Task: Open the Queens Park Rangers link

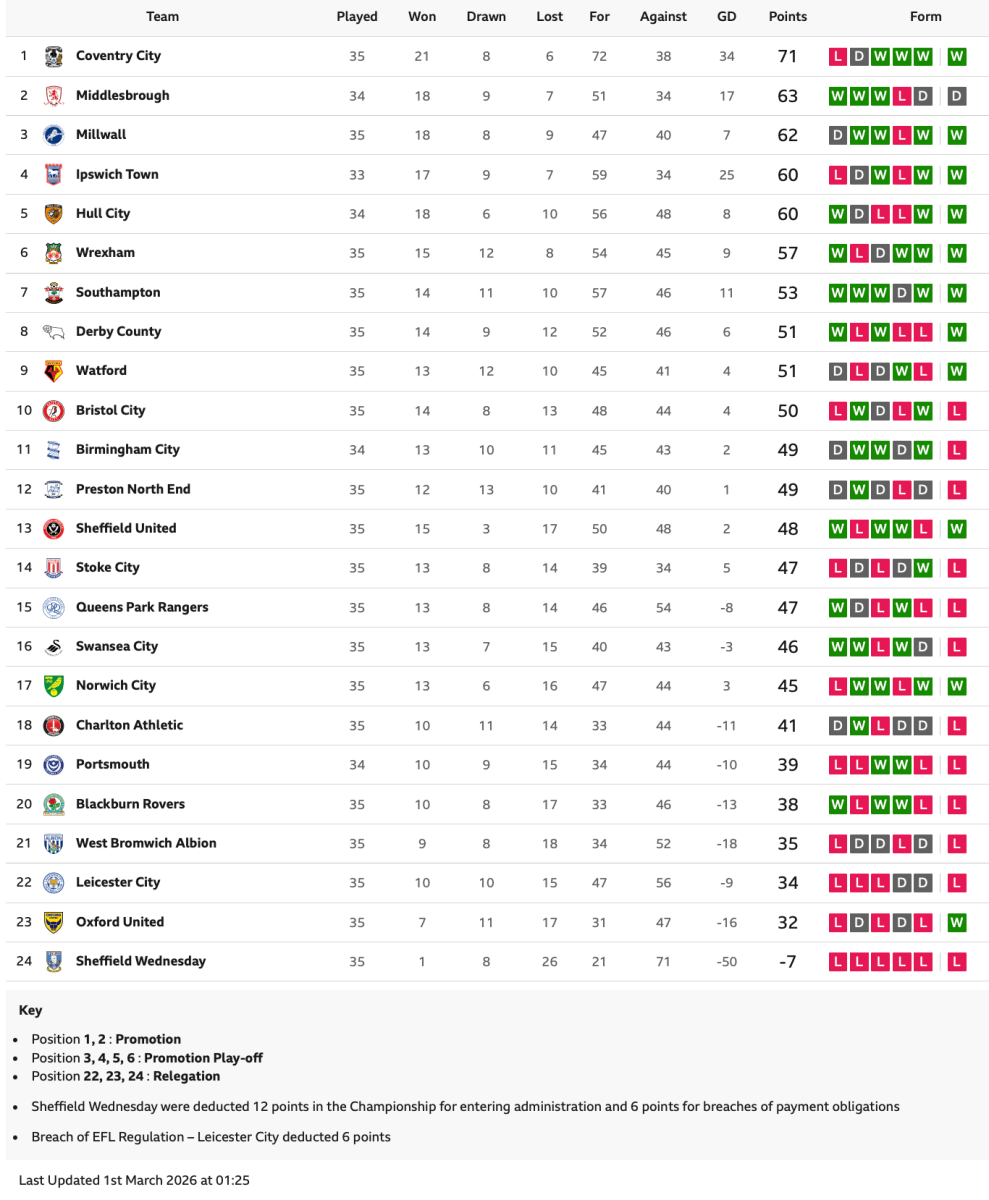Action: (142, 608)
